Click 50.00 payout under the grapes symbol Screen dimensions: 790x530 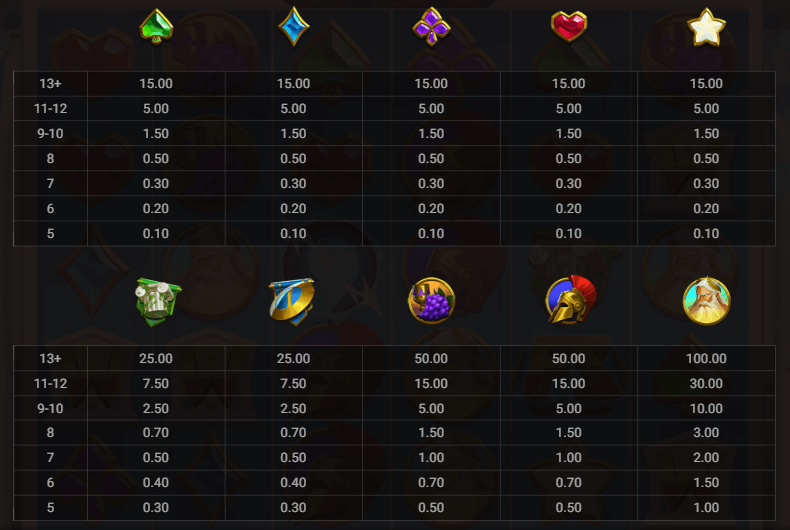[x=432, y=359]
